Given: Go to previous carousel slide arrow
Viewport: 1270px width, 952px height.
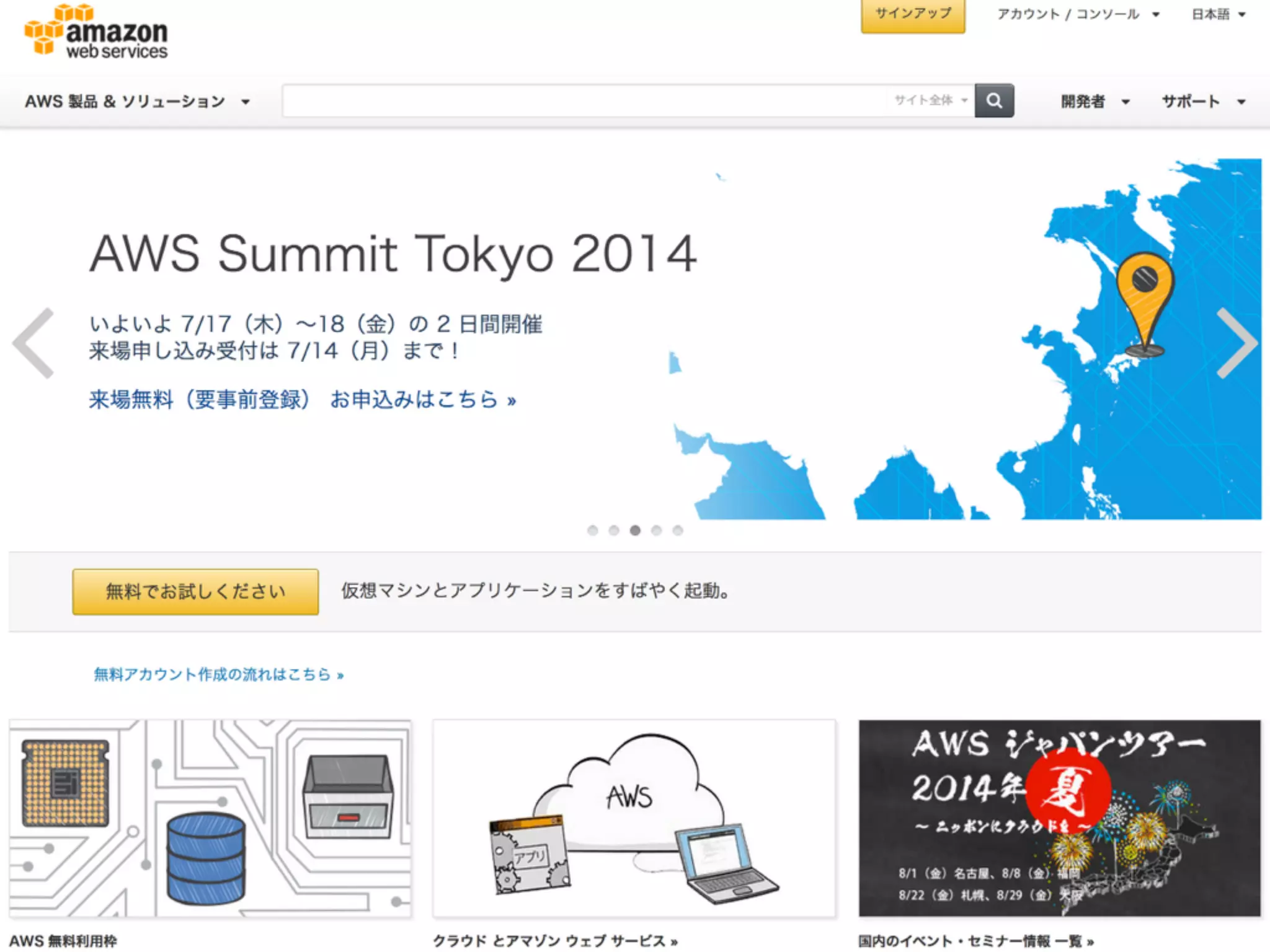Looking at the screenshot, I should pyautogui.click(x=34, y=343).
